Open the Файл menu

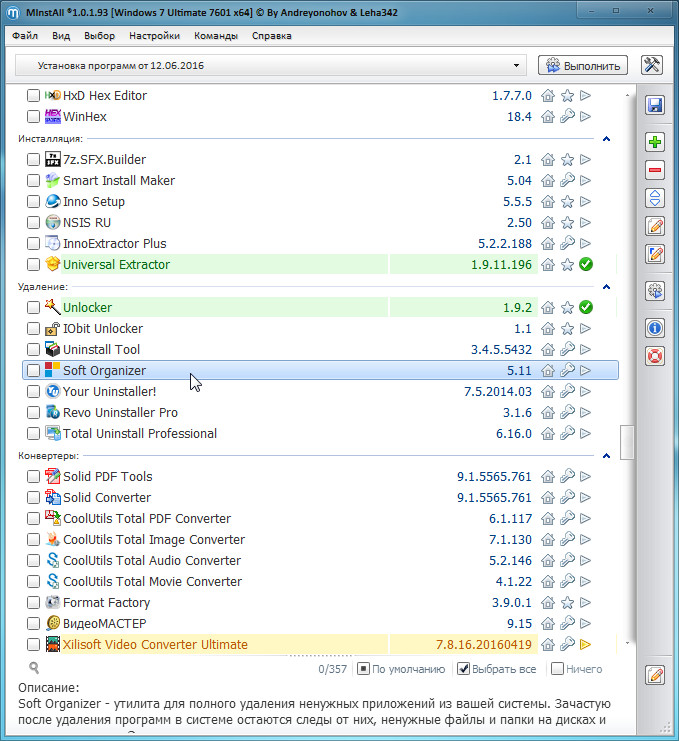[25, 36]
